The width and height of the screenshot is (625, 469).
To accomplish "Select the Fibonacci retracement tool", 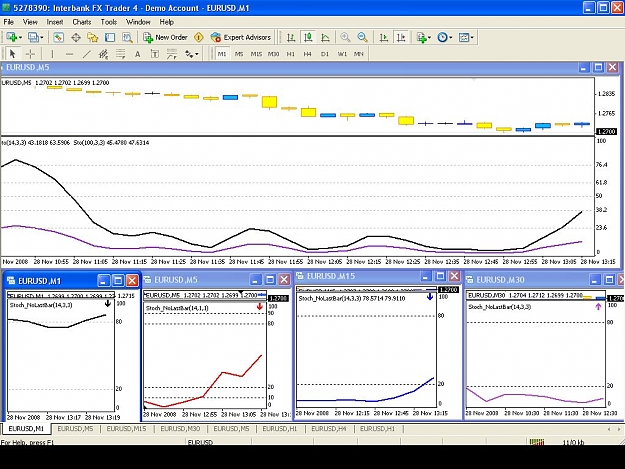I will [120, 54].
